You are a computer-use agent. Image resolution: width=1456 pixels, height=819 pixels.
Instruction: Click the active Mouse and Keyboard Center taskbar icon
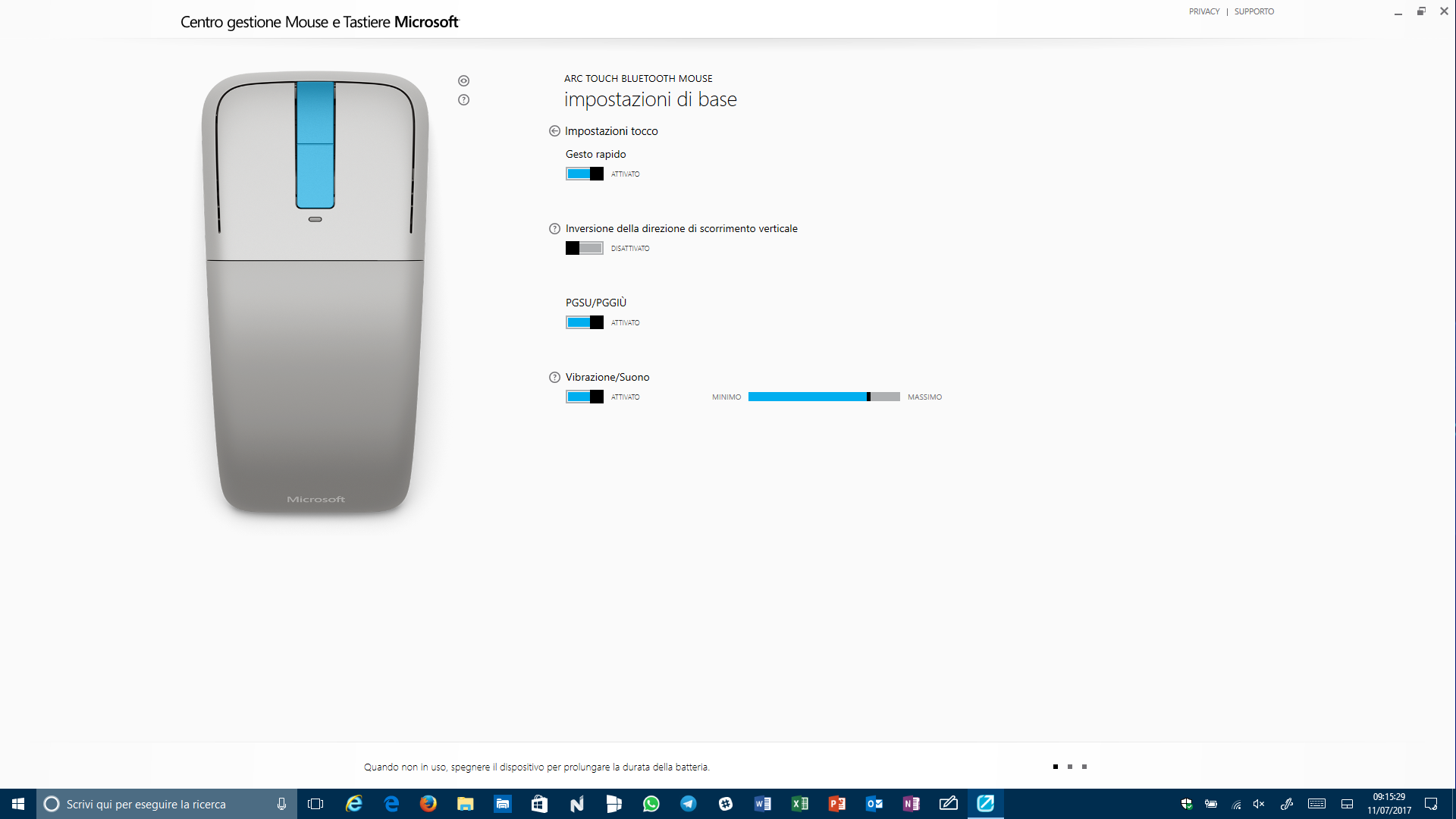click(985, 804)
